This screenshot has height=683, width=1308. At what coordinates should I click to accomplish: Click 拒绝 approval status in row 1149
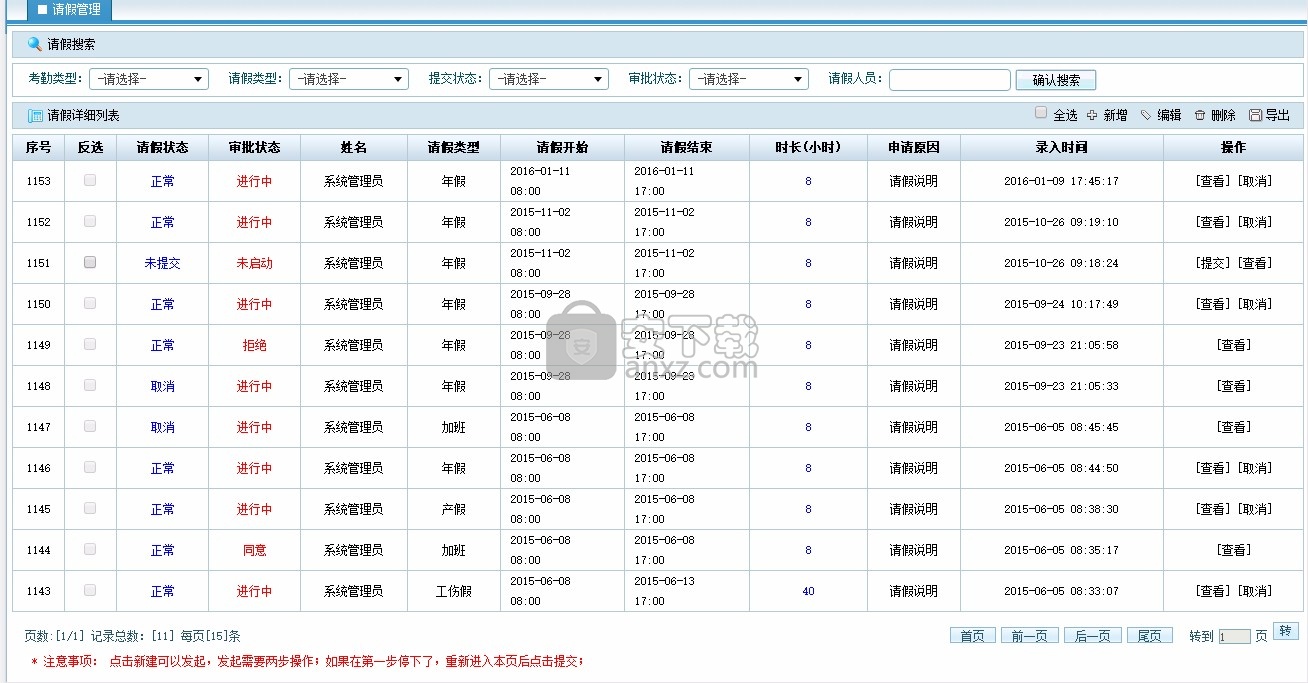pyautogui.click(x=254, y=345)
